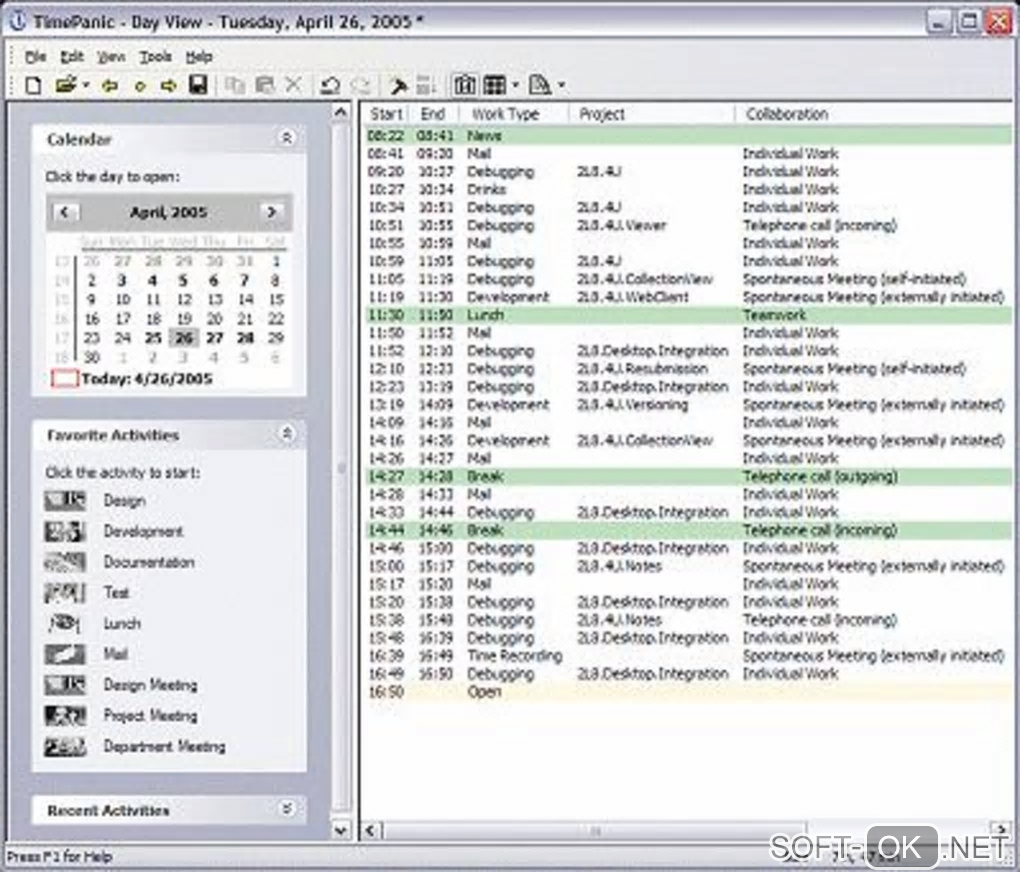This screenshot has width=1020, height=872.
Task: Start the Design Meeting favorite activity
Action: coord(121,685)
